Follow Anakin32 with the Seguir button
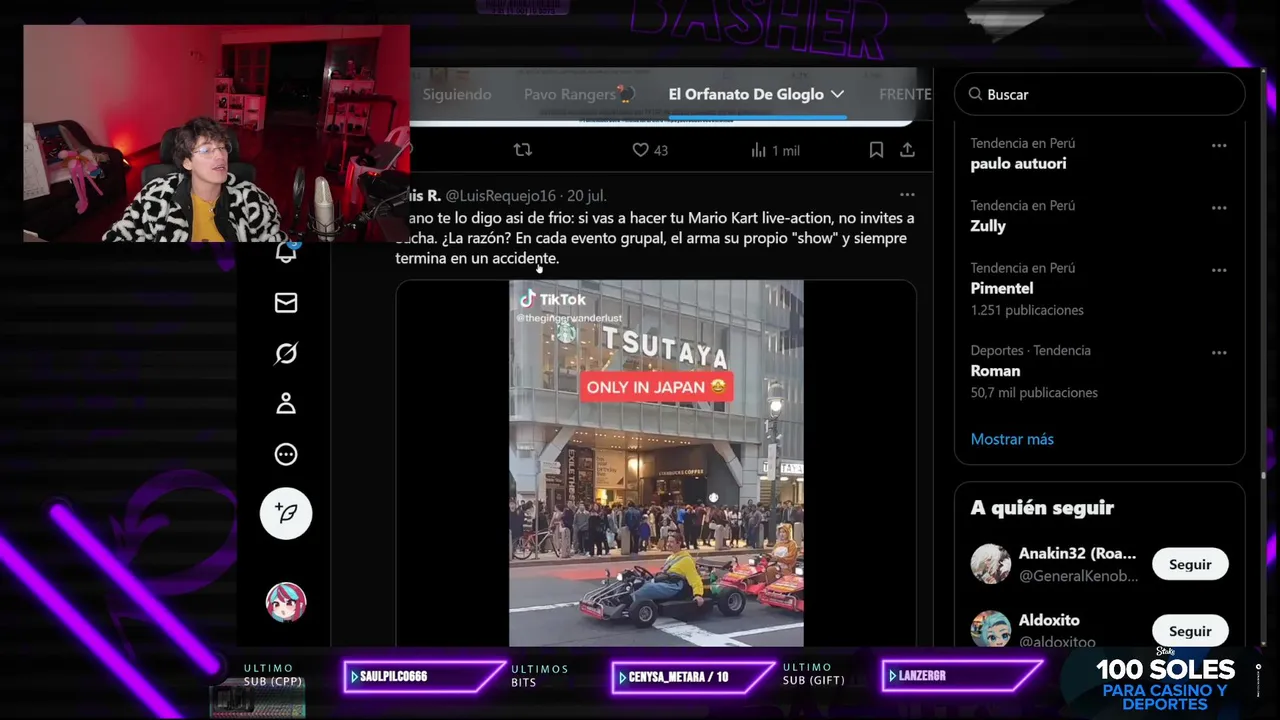Screen dimensions: 1280x720 point(1190,564)
